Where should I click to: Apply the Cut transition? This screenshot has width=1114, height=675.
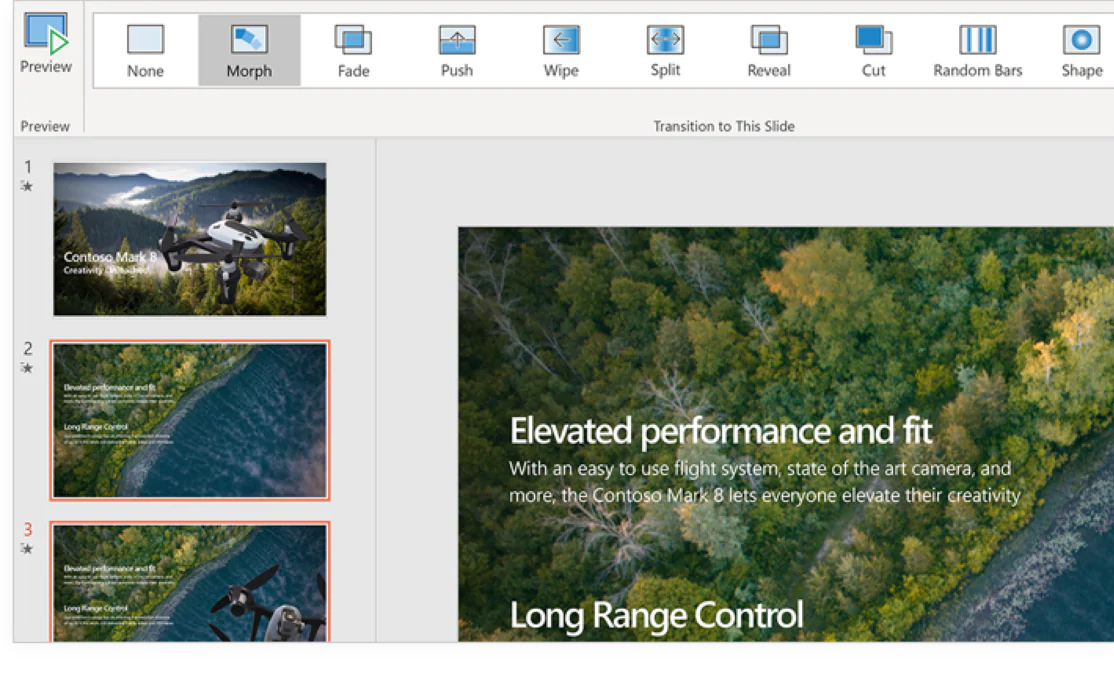click(x=873, y=50)
